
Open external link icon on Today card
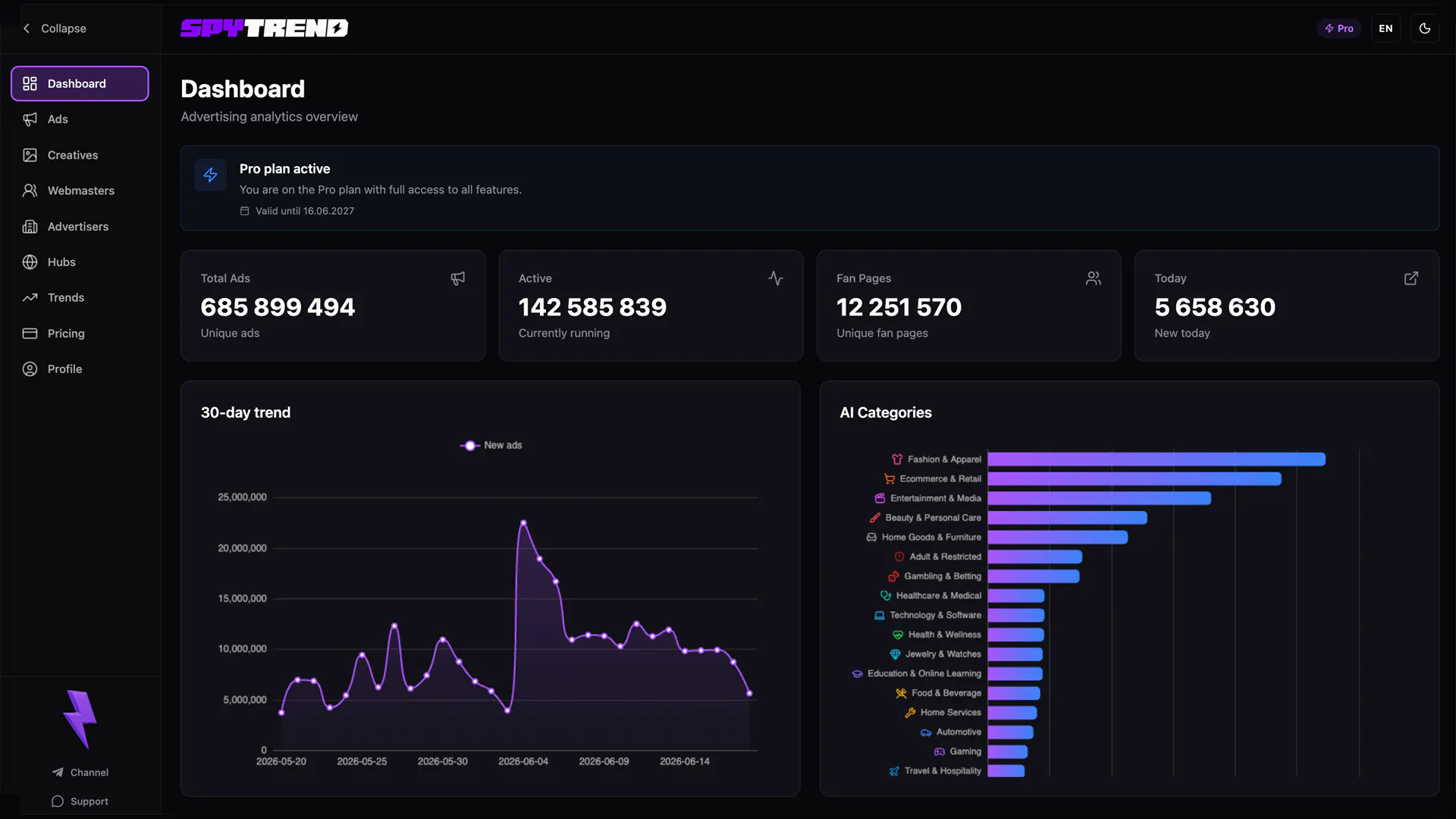tap(1410, 278)
